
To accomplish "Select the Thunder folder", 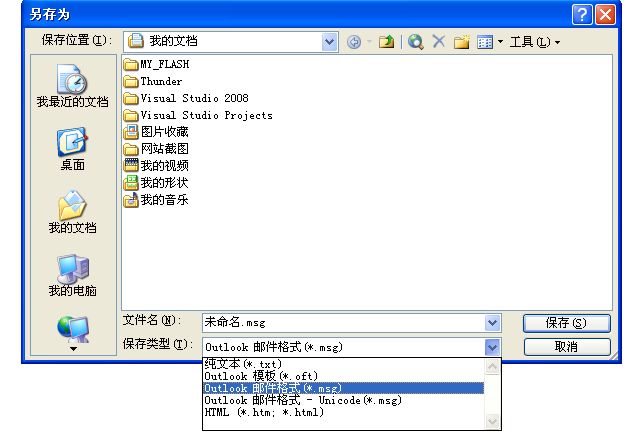I will point(153,82).
